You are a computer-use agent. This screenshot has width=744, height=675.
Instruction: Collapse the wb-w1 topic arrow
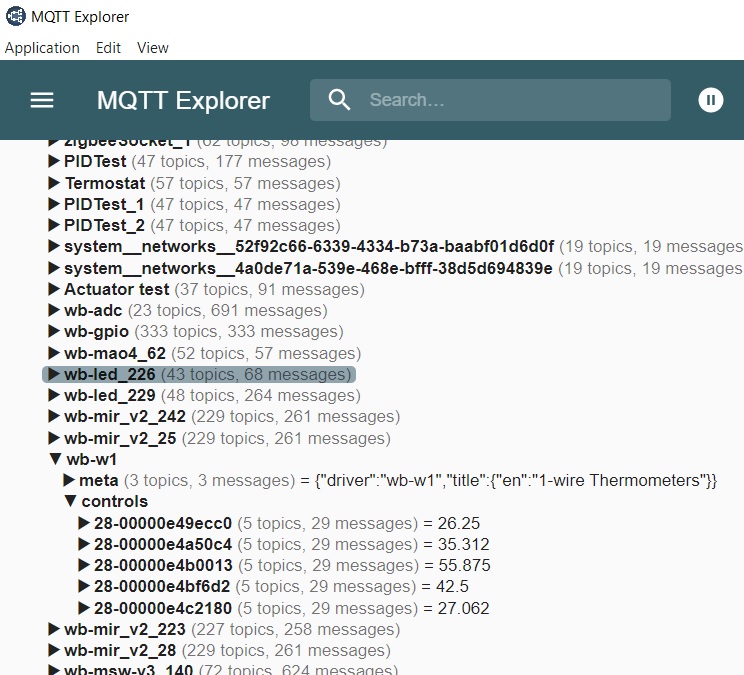pyautogui.click(x=56, y=459)
